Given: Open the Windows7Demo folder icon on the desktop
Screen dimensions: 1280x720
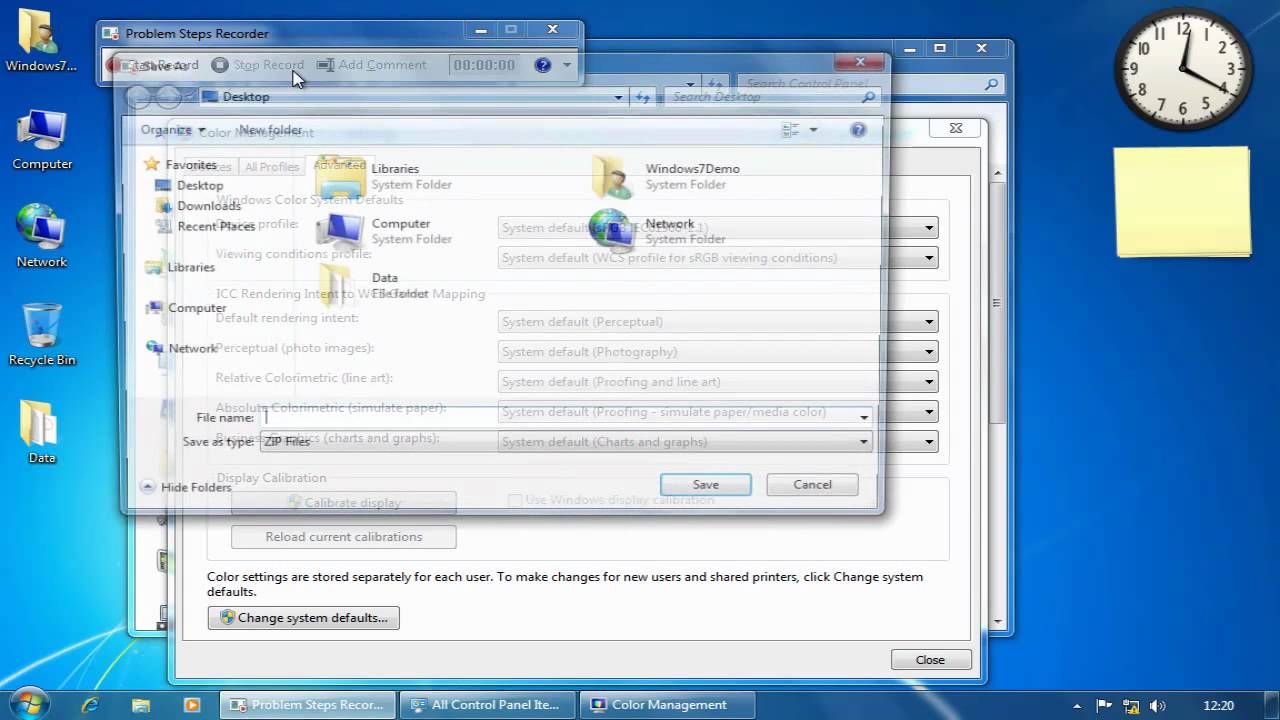Looking at the screenshot, I should pos(40,42).
